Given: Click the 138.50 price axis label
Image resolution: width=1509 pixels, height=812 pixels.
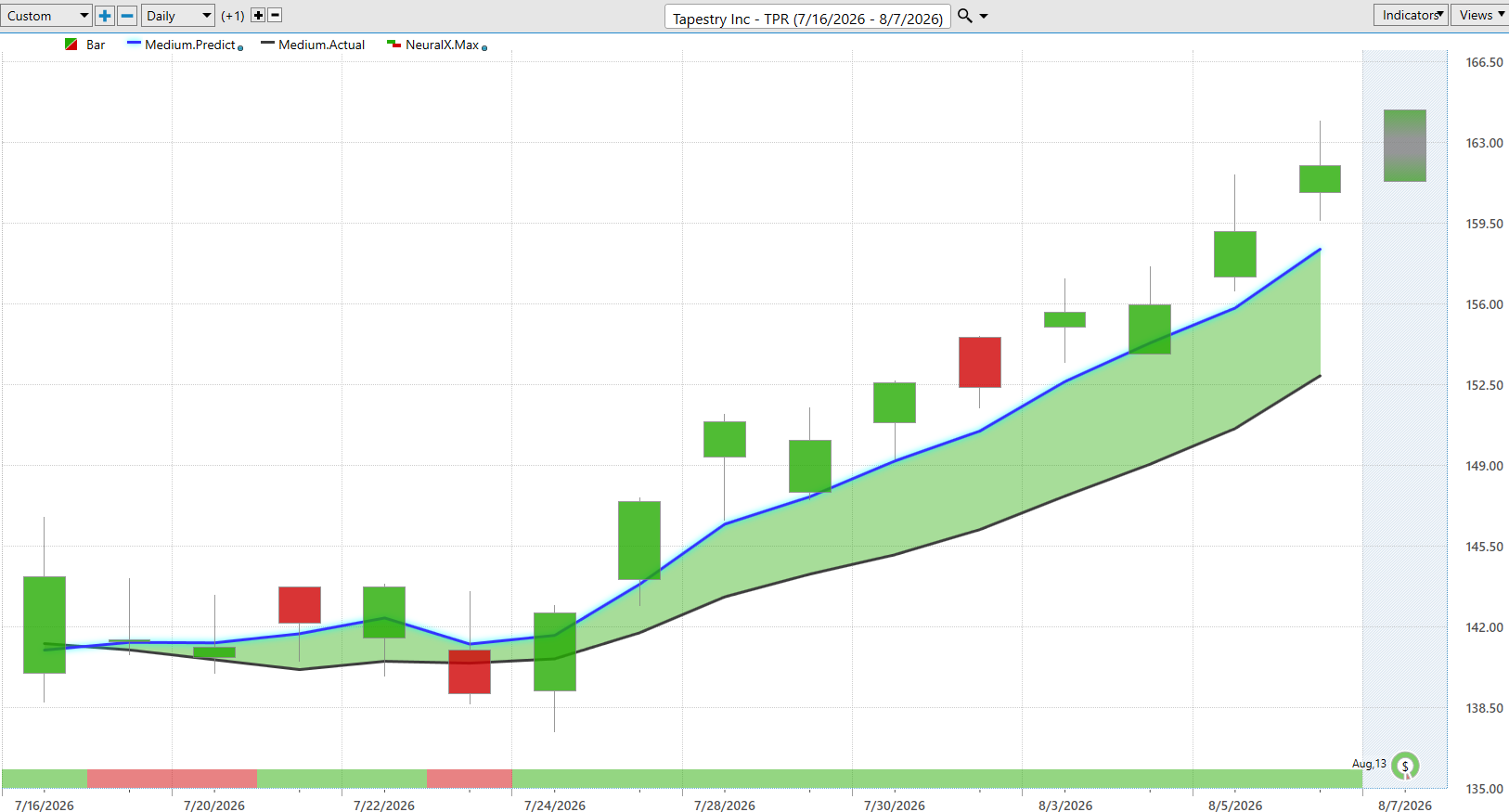Looking at the screenshot, I should pyautogui.click(x=1484, y=708).
